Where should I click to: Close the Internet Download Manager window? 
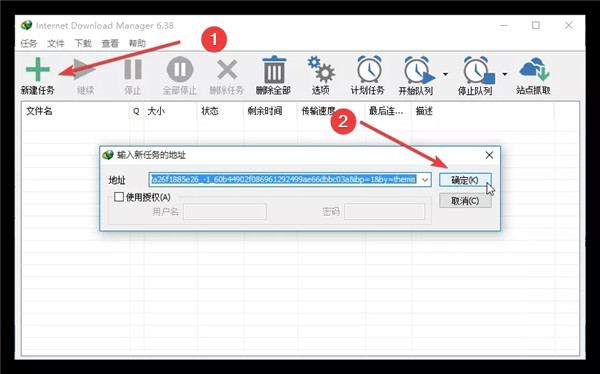pos(569,25)
